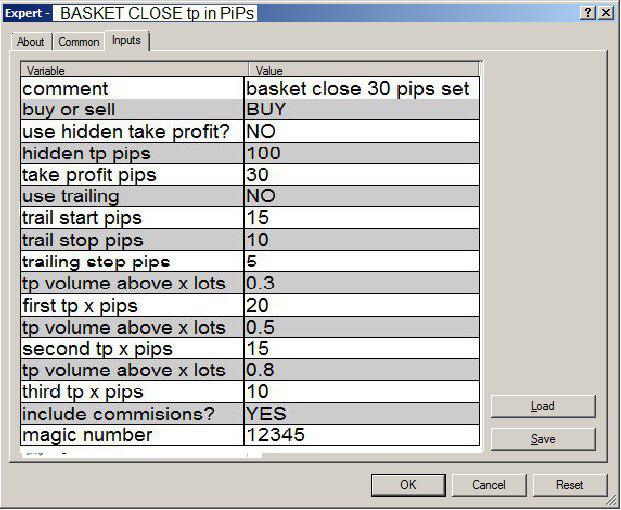621x510 pixels.
Task: Change the use trailing NO value
Action: (x=360, y=196)
